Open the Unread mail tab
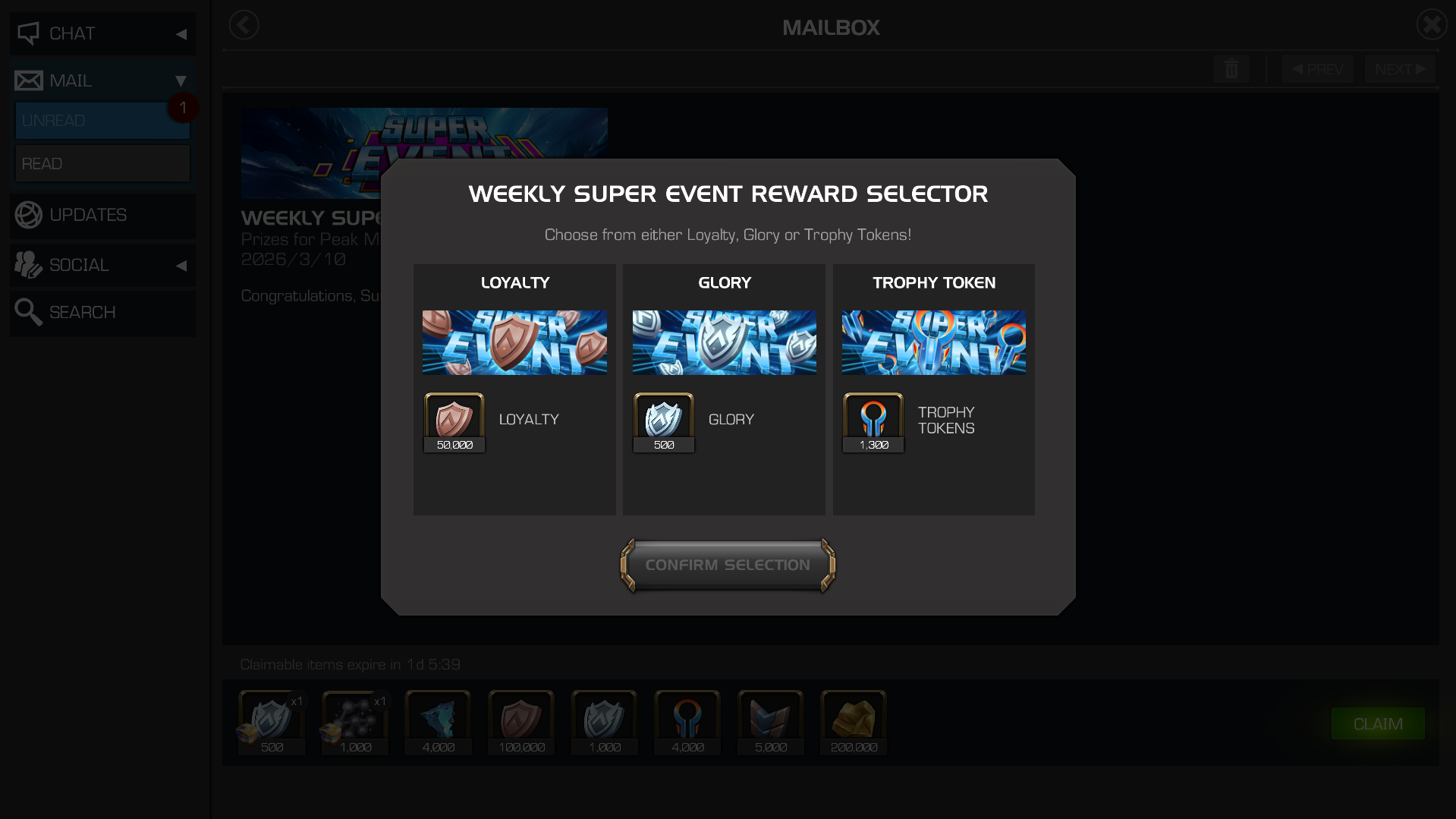 tap(102, 121)
